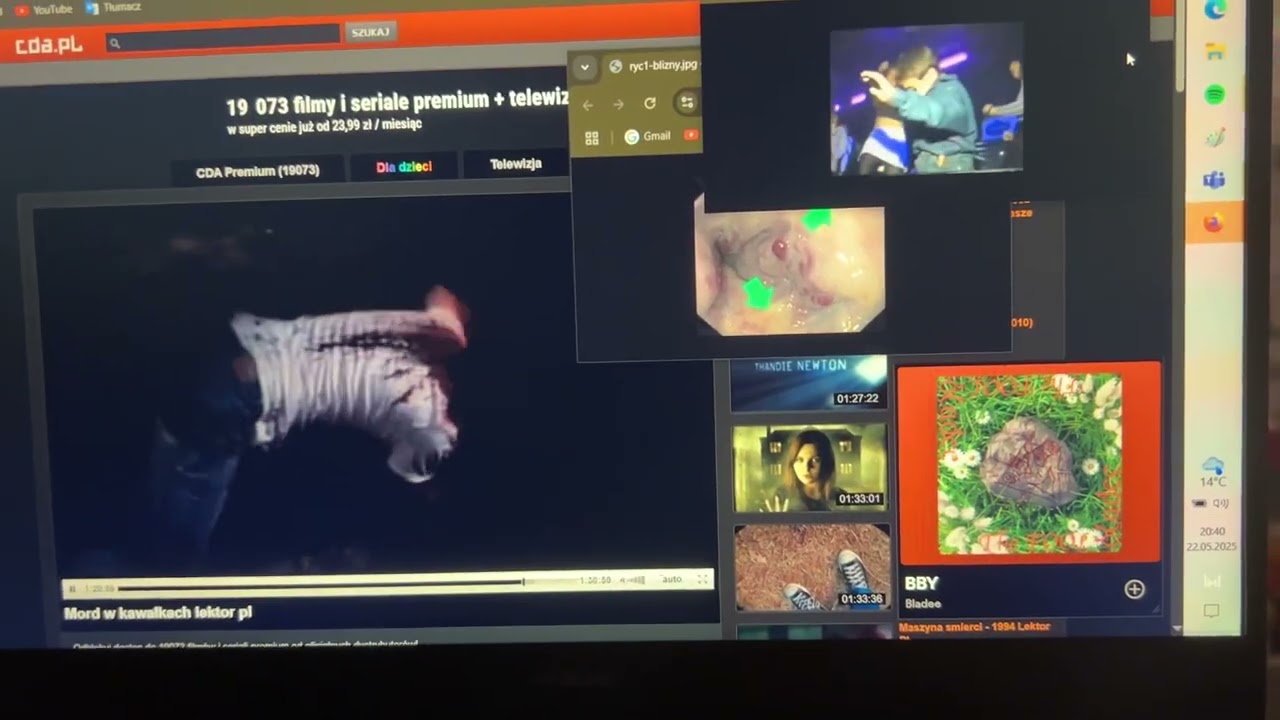Adjust the player volume bars
Image resolution: width=1280 pixels, height=720 pixels.
click(640, 579)
